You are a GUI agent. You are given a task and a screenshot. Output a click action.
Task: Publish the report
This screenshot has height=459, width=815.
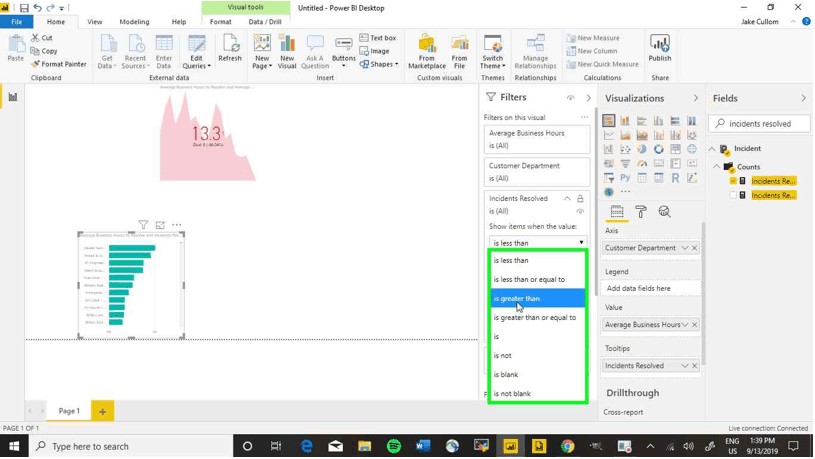(660, 48)
